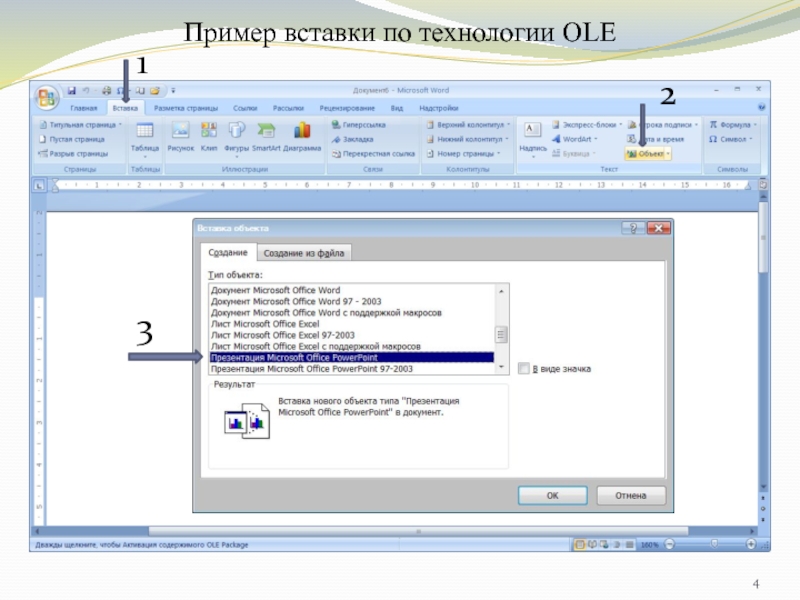The height and width of the screenshot is (600, 800).
Task: Adjust the zoom slider in status bar
Action: (x=712, y=545)
